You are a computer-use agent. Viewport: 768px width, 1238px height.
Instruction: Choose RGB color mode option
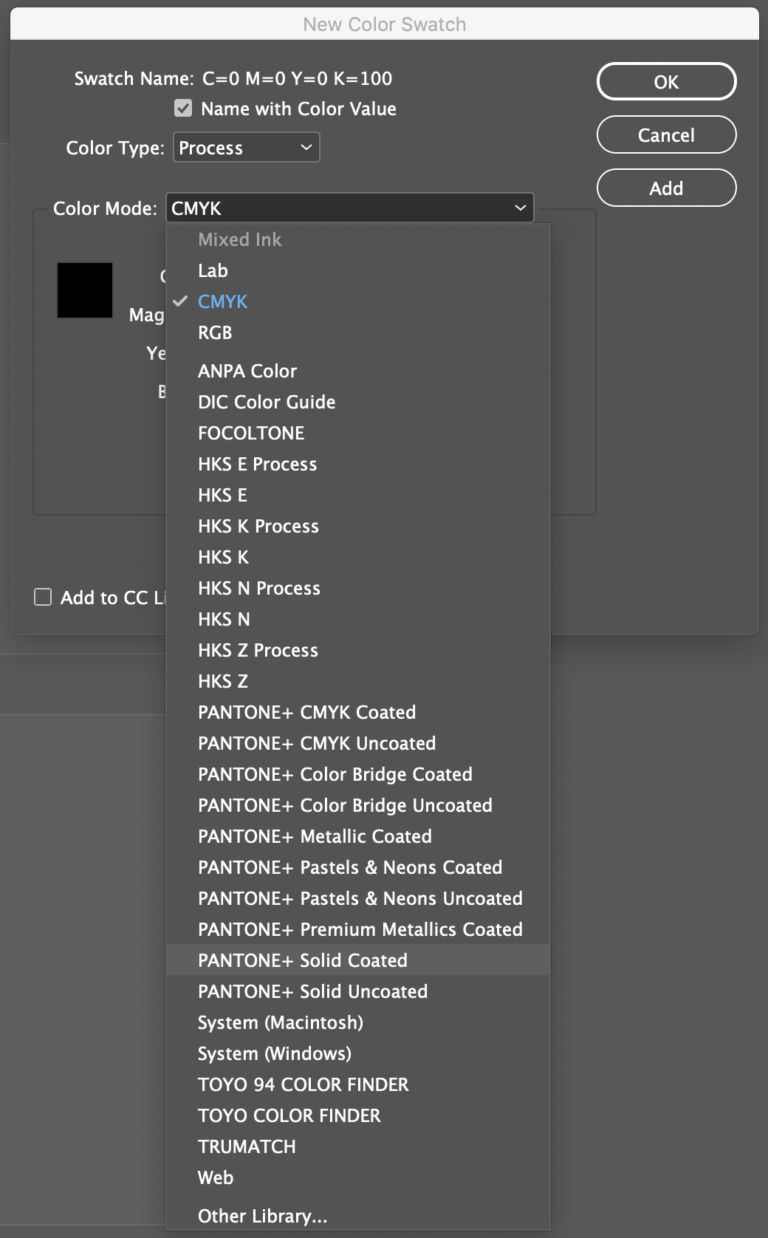(x=215, y=332)
